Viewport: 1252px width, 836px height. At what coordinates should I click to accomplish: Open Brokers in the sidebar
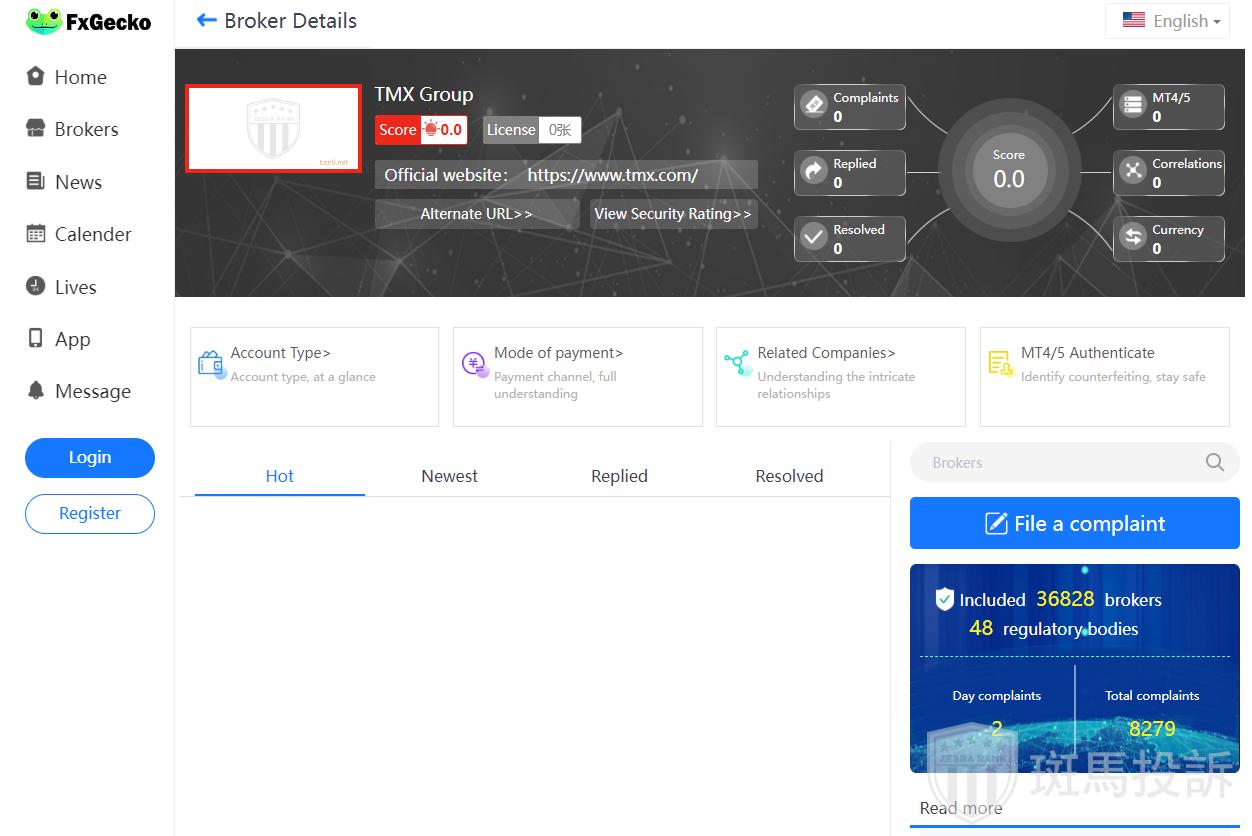pyautogui.click(x=86, y=129)
